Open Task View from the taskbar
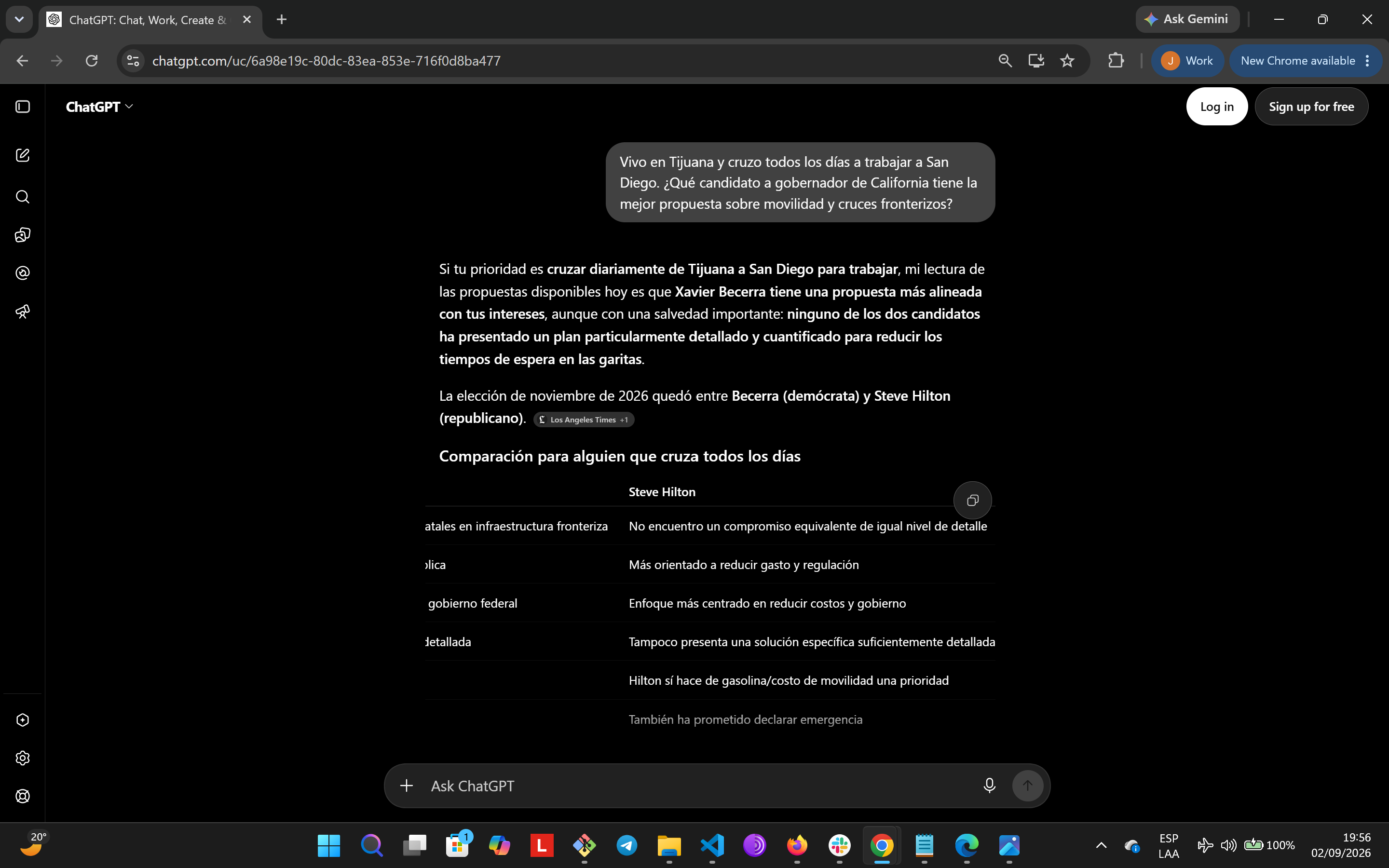Screen dimensions: 1389x868 click(x=414, y=845)
